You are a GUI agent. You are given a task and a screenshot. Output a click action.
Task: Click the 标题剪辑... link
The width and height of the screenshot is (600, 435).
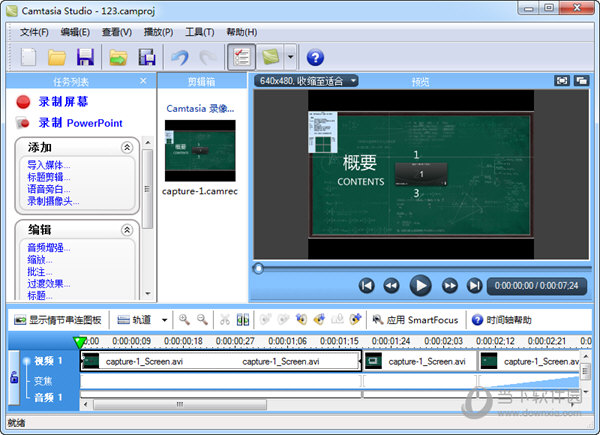(49, 177)
